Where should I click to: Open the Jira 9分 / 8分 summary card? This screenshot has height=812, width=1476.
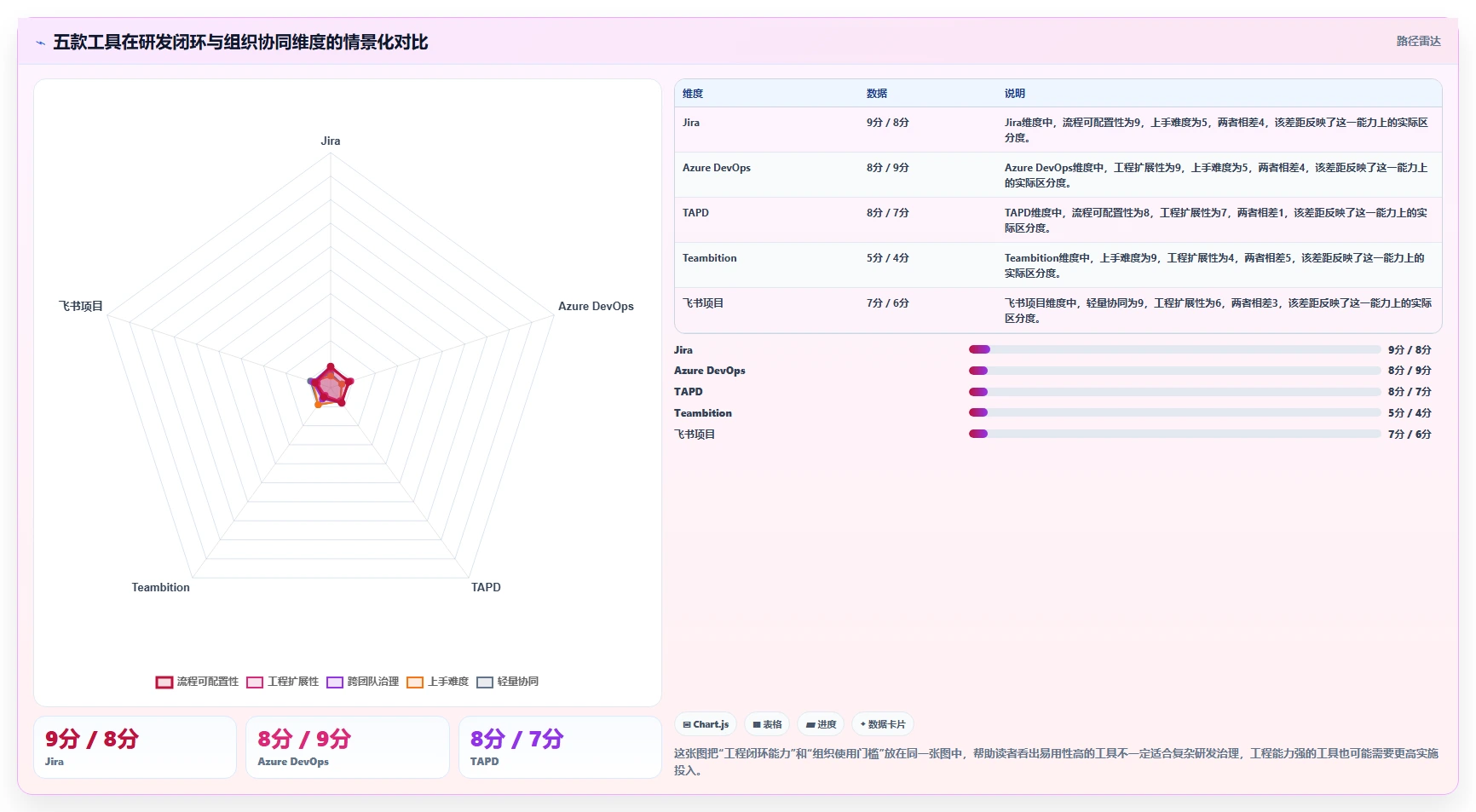pyautogui.click(x=135, y=747)
